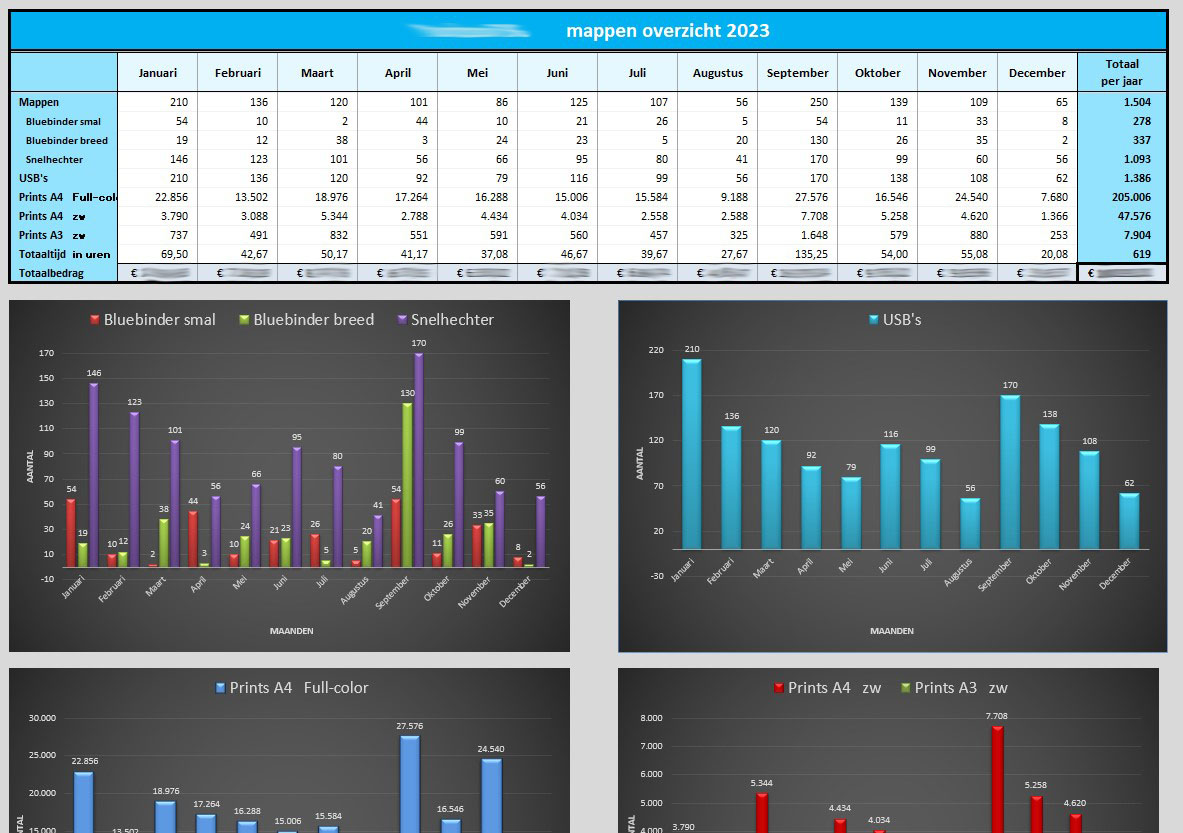This screenshot has width=1183, height=833.
Task: Select the Bluebinder breed row label in the table
Action: click(66, 140)
